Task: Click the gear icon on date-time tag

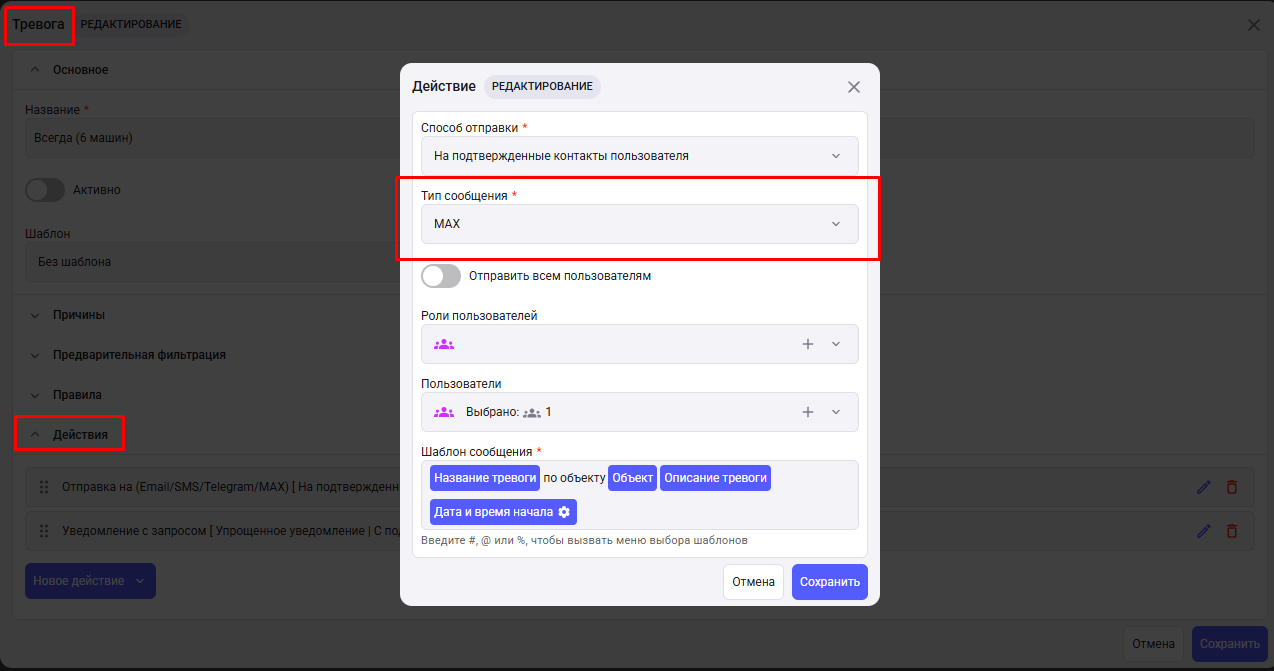Action: [x=564, y=512]
